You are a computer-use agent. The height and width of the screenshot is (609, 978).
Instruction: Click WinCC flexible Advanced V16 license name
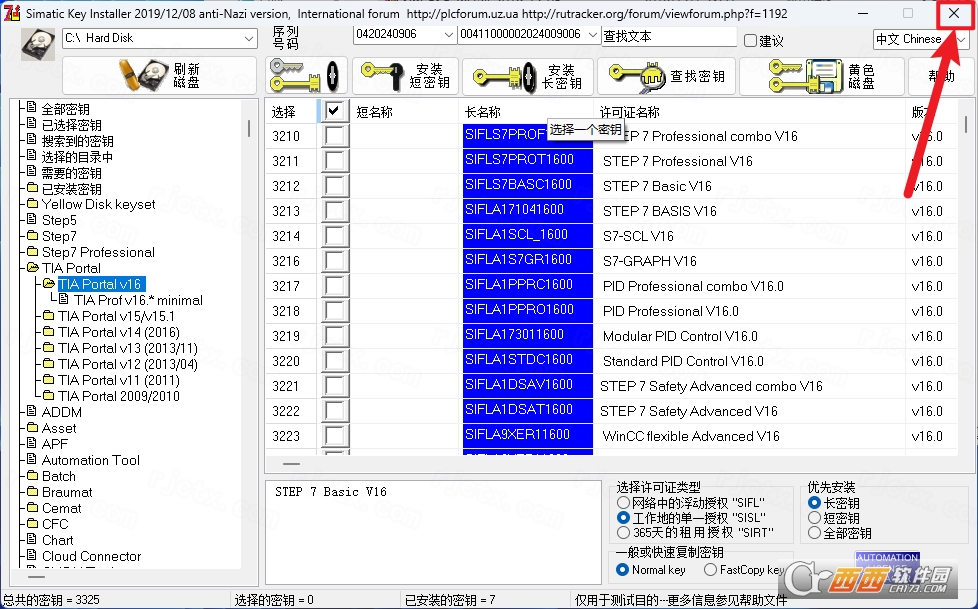point(691,436)
